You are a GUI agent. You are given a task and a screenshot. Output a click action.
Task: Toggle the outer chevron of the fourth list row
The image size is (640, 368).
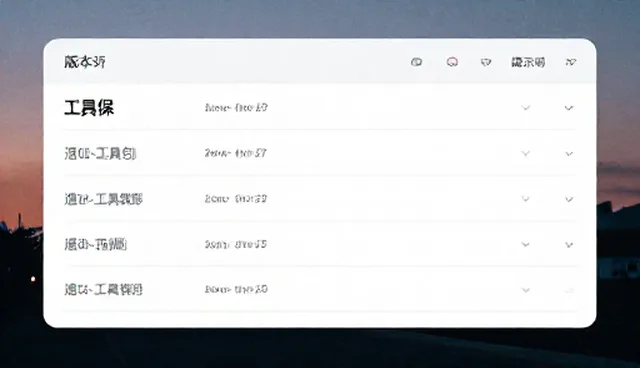pyautogui.click(x=569, y=244)
